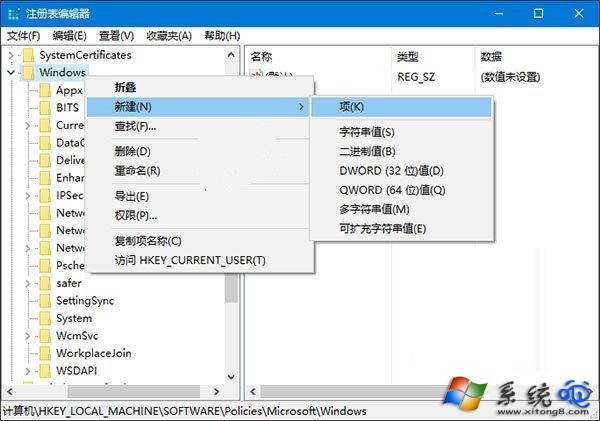This screenshot has height=421, width=600.
Task: Create a new 二进制值(B)
Action: click(x=401, y=152)
